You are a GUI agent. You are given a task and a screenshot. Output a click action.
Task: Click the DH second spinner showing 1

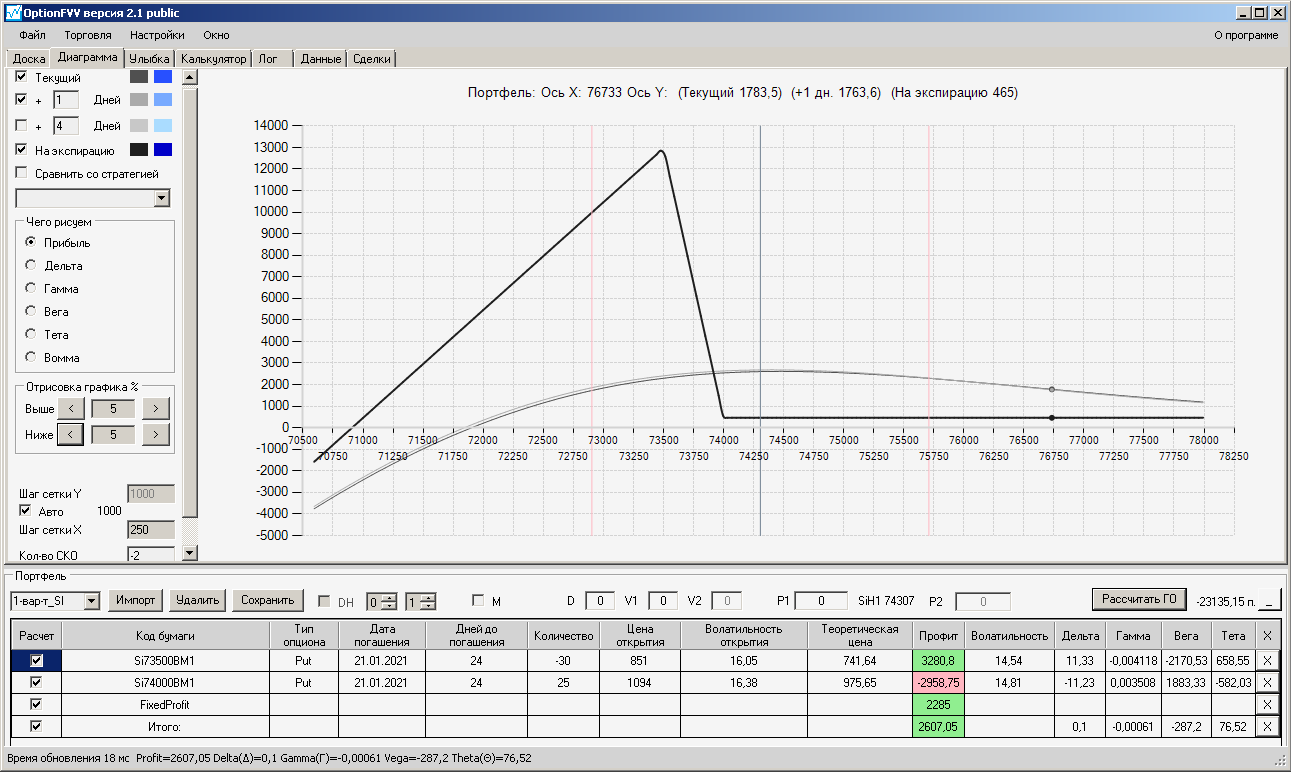point(420,601)
